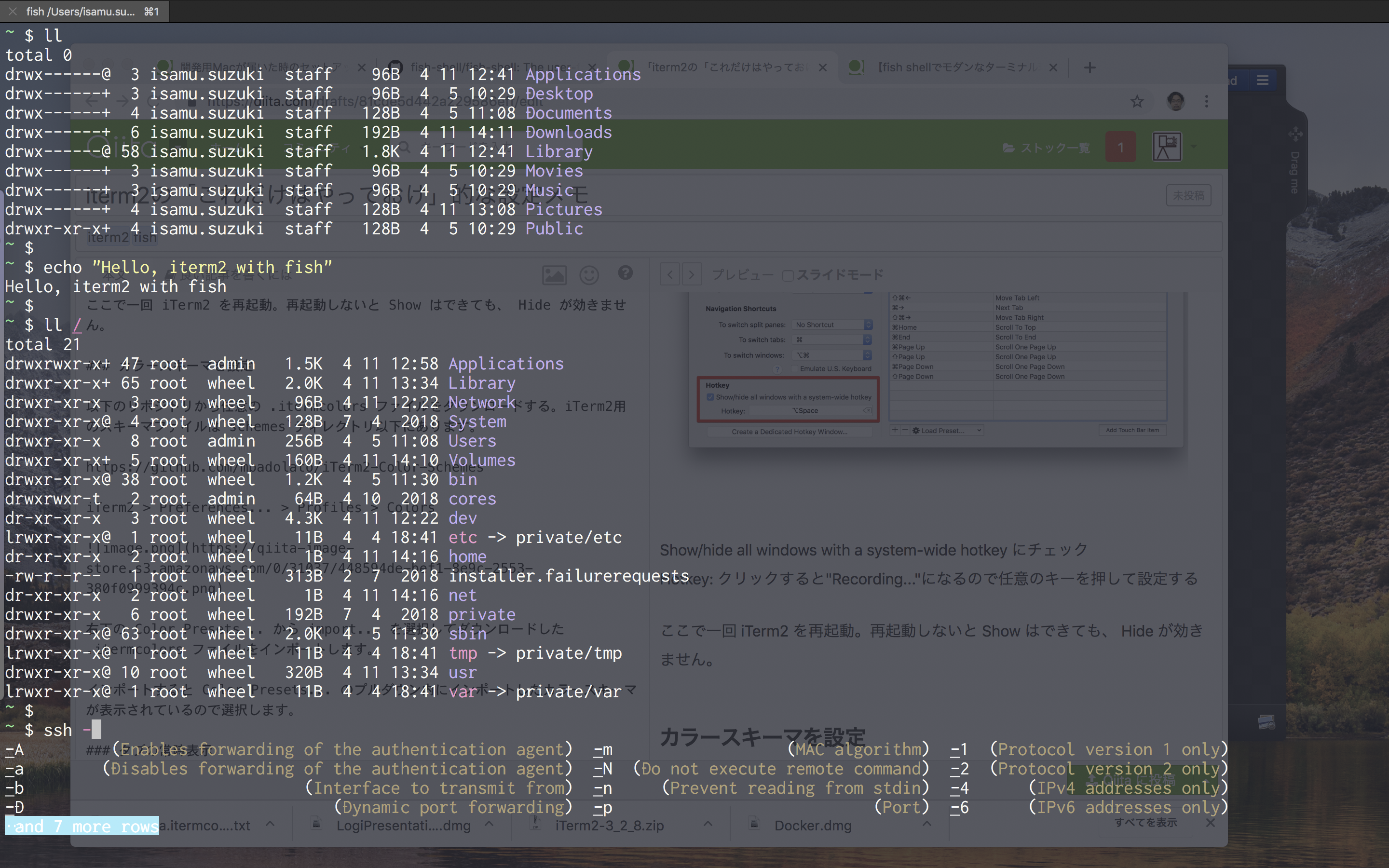Expand the caret beside the Qiita user avatar
The image size is (1389, 868).
(x=1194, y=148)
